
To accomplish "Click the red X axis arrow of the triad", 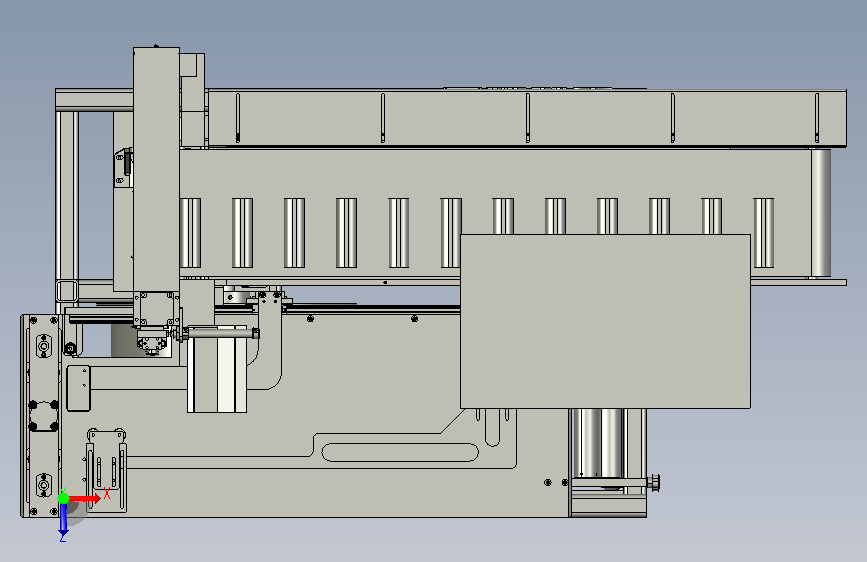I will [x=85, y=498].
